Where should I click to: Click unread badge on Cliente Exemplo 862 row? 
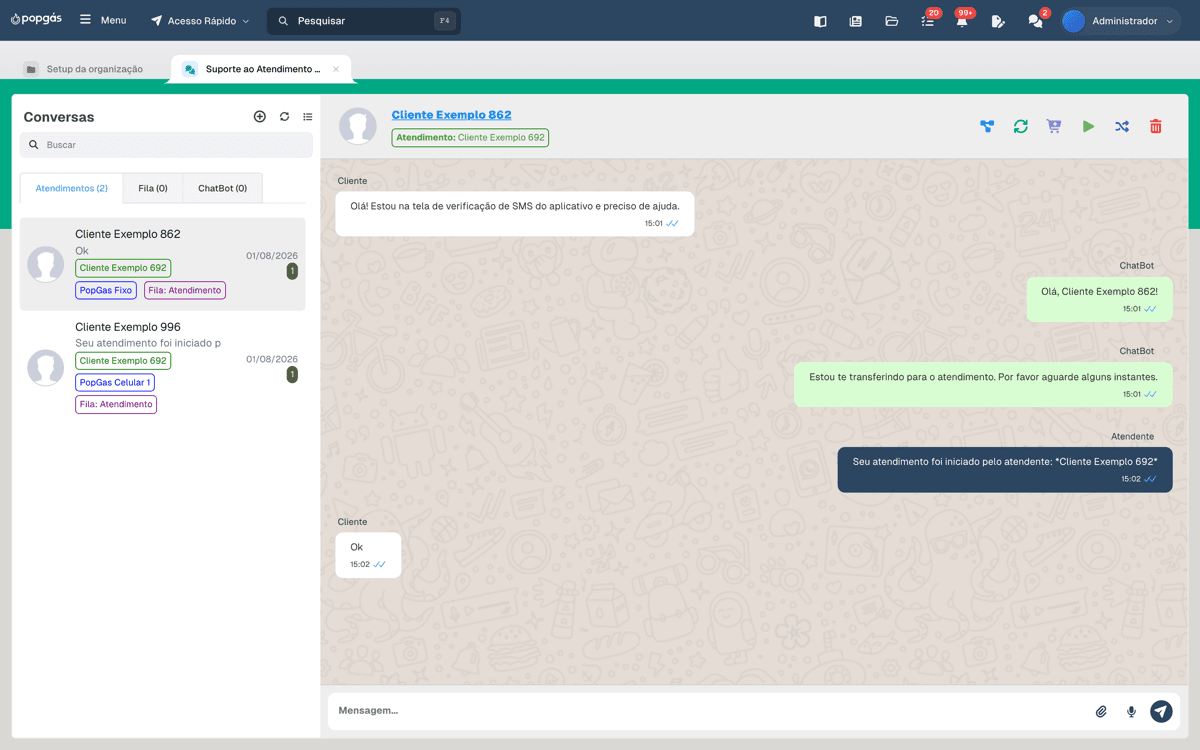coord(292,271)
